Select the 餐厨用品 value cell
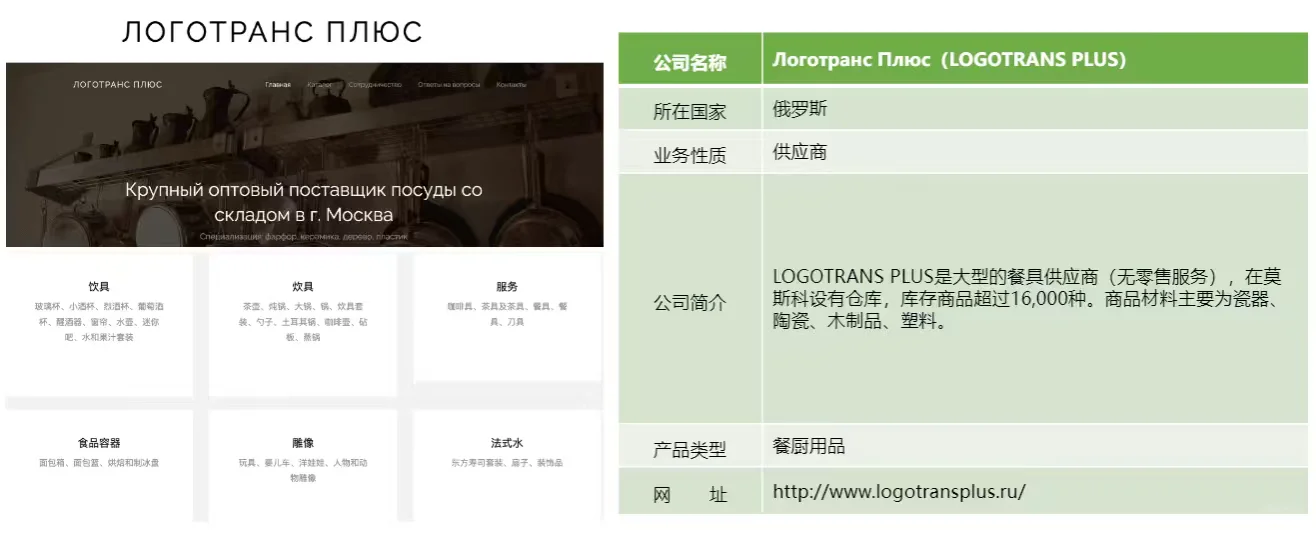 [1036, 446]
